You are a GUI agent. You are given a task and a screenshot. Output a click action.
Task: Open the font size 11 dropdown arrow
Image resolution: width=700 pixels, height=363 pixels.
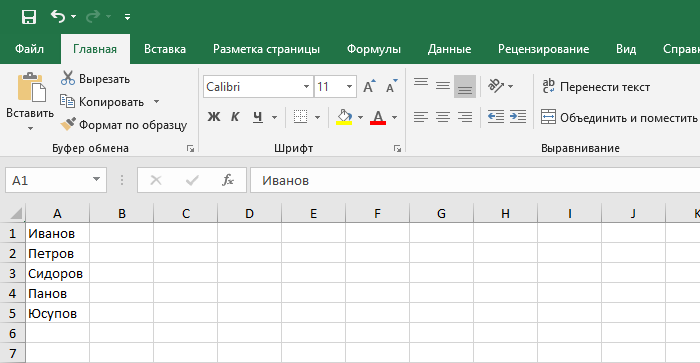pos(349,87)
